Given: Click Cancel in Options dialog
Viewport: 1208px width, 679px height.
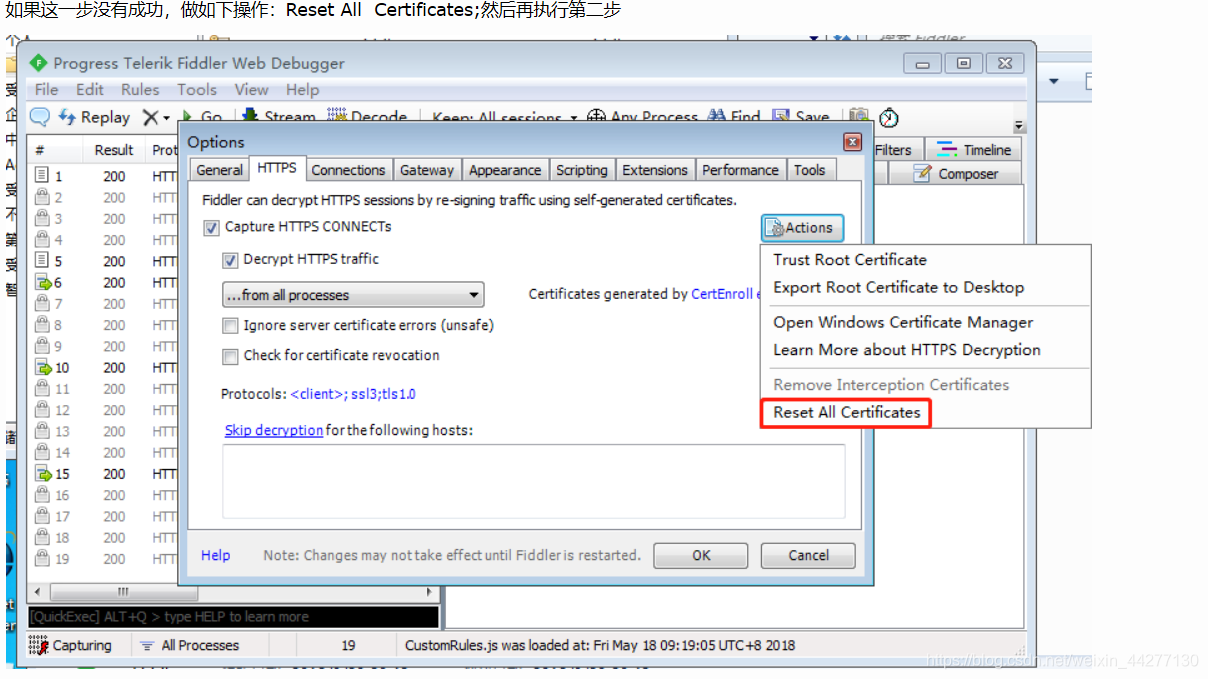Looking at the screenshot, I should pos(808,555).
